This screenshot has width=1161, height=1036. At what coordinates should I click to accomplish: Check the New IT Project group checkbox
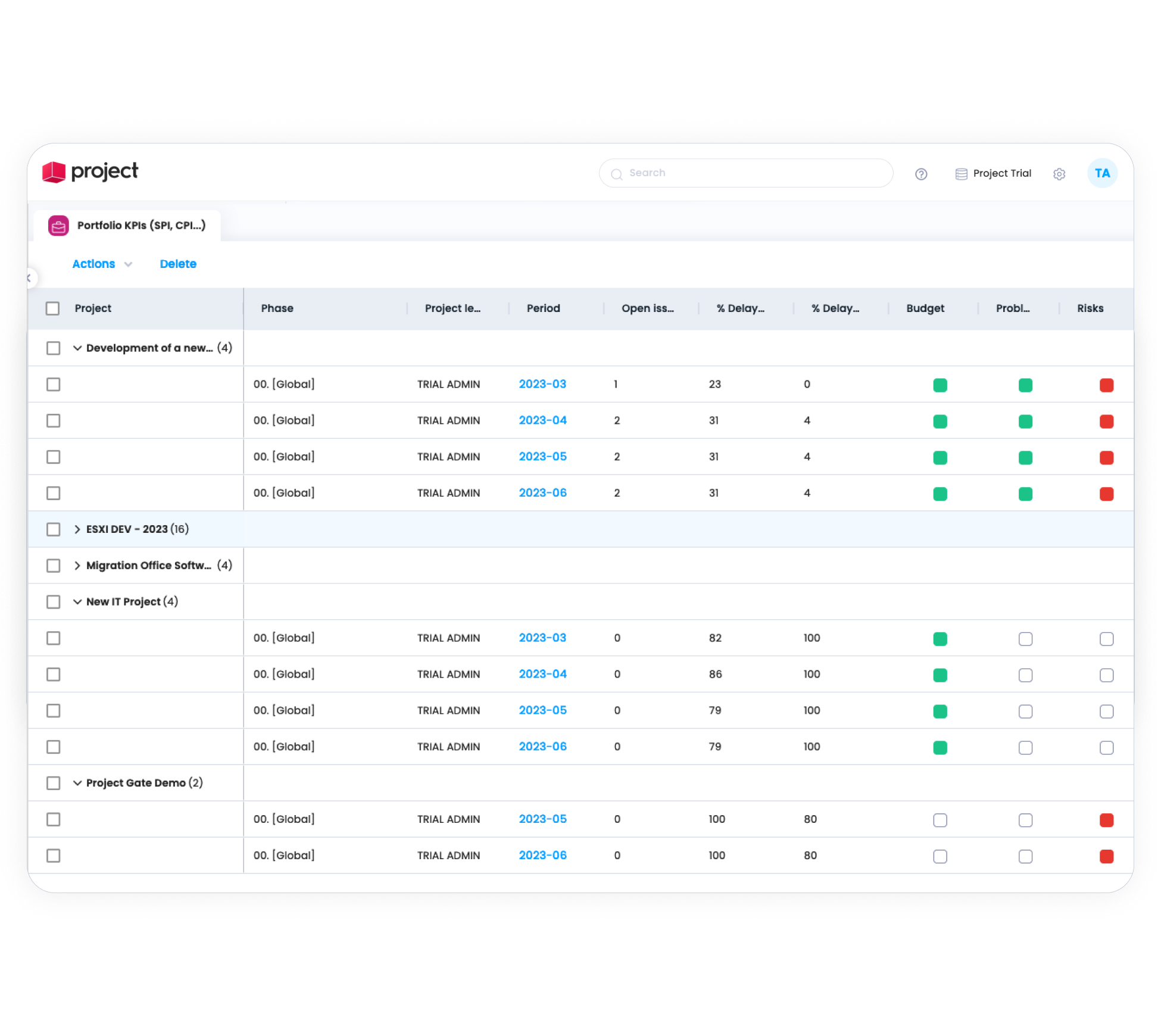tap(54, 602)
